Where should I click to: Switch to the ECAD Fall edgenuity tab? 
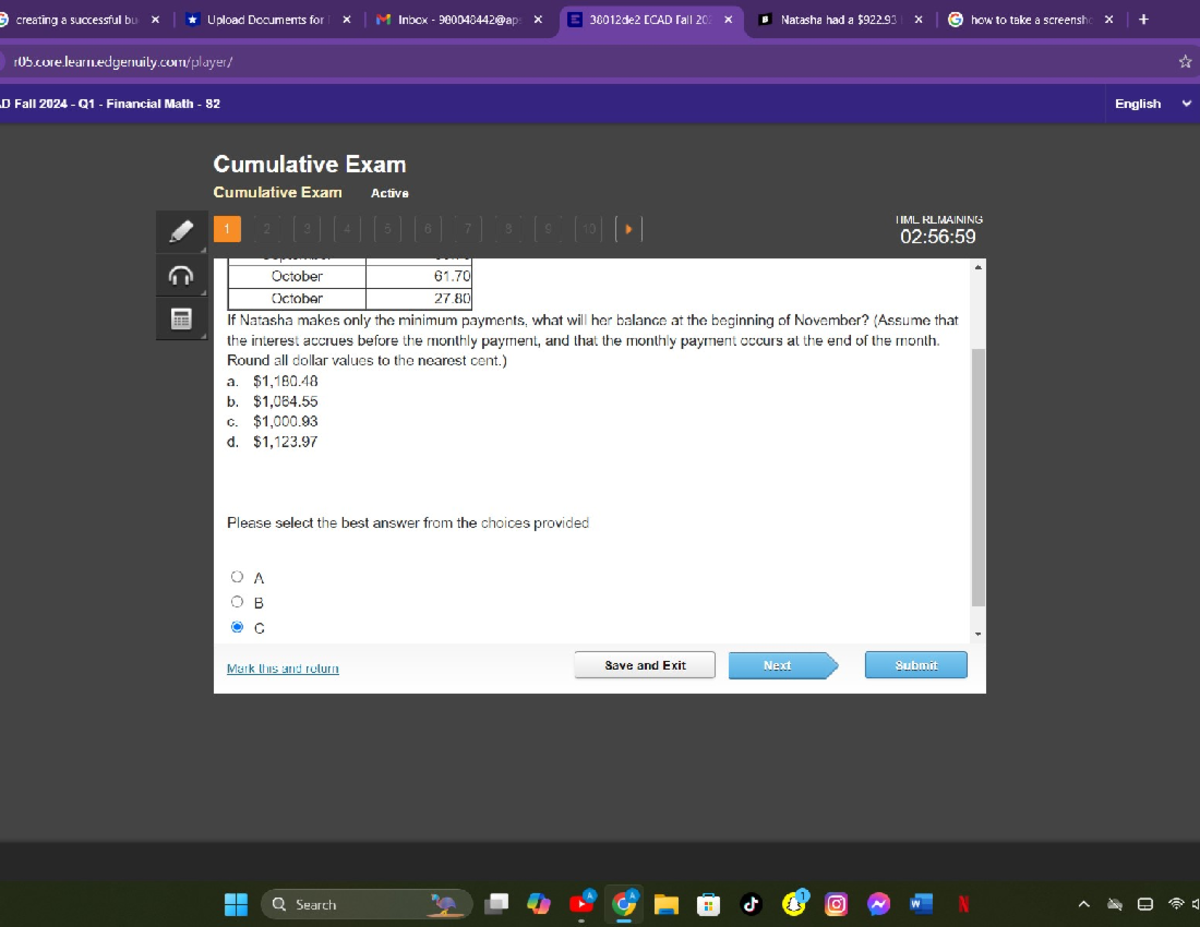[650, 19]
